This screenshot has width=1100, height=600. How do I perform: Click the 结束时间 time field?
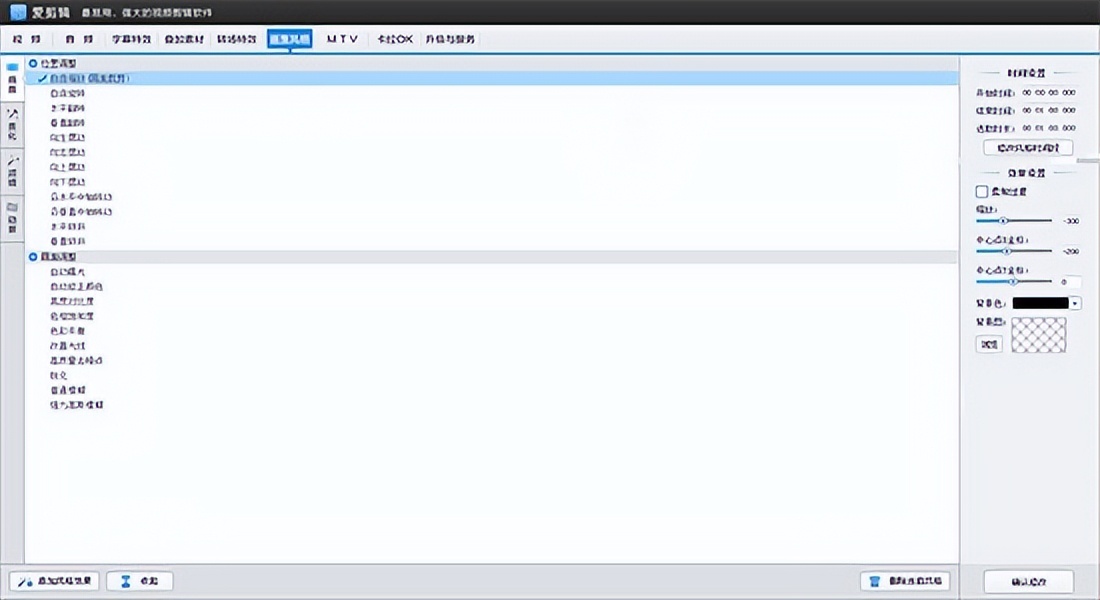[x=1049, y=110]
